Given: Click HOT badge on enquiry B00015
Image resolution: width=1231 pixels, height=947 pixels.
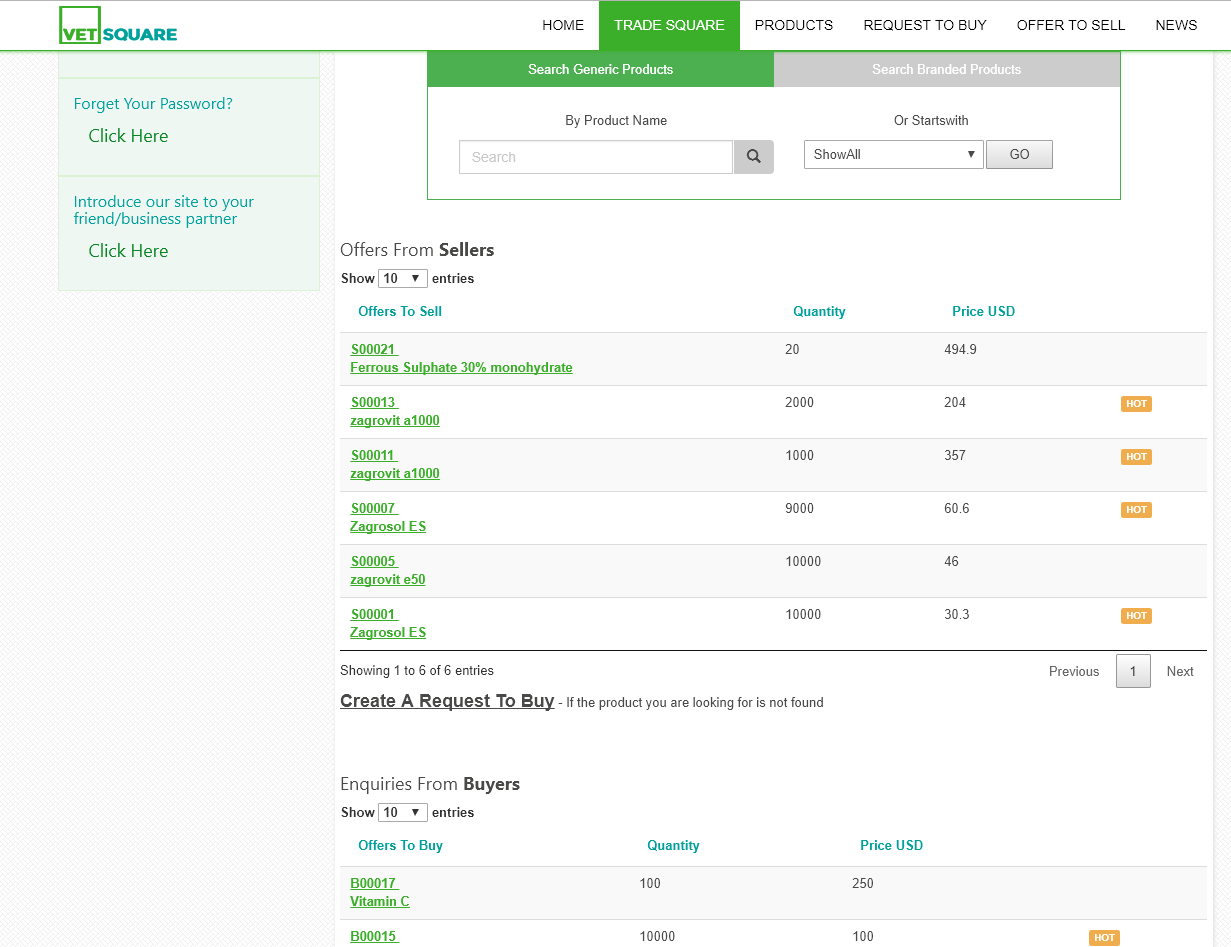Looking at the screenshot, I should point(1104,938).
